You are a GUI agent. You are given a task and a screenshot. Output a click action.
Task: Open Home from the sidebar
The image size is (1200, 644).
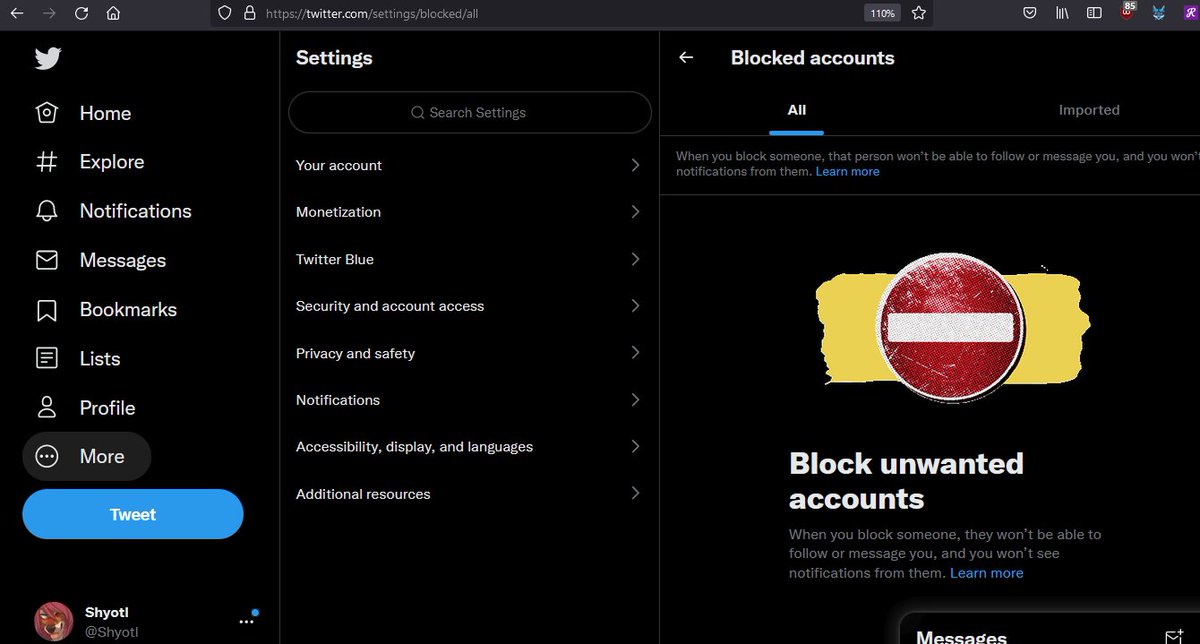coord(85,113)
